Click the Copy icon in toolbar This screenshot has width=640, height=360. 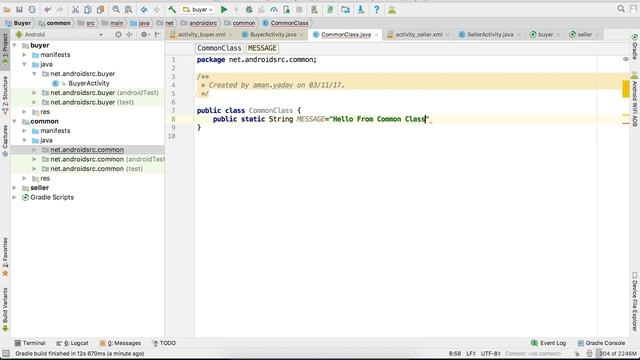click(88, 9)
